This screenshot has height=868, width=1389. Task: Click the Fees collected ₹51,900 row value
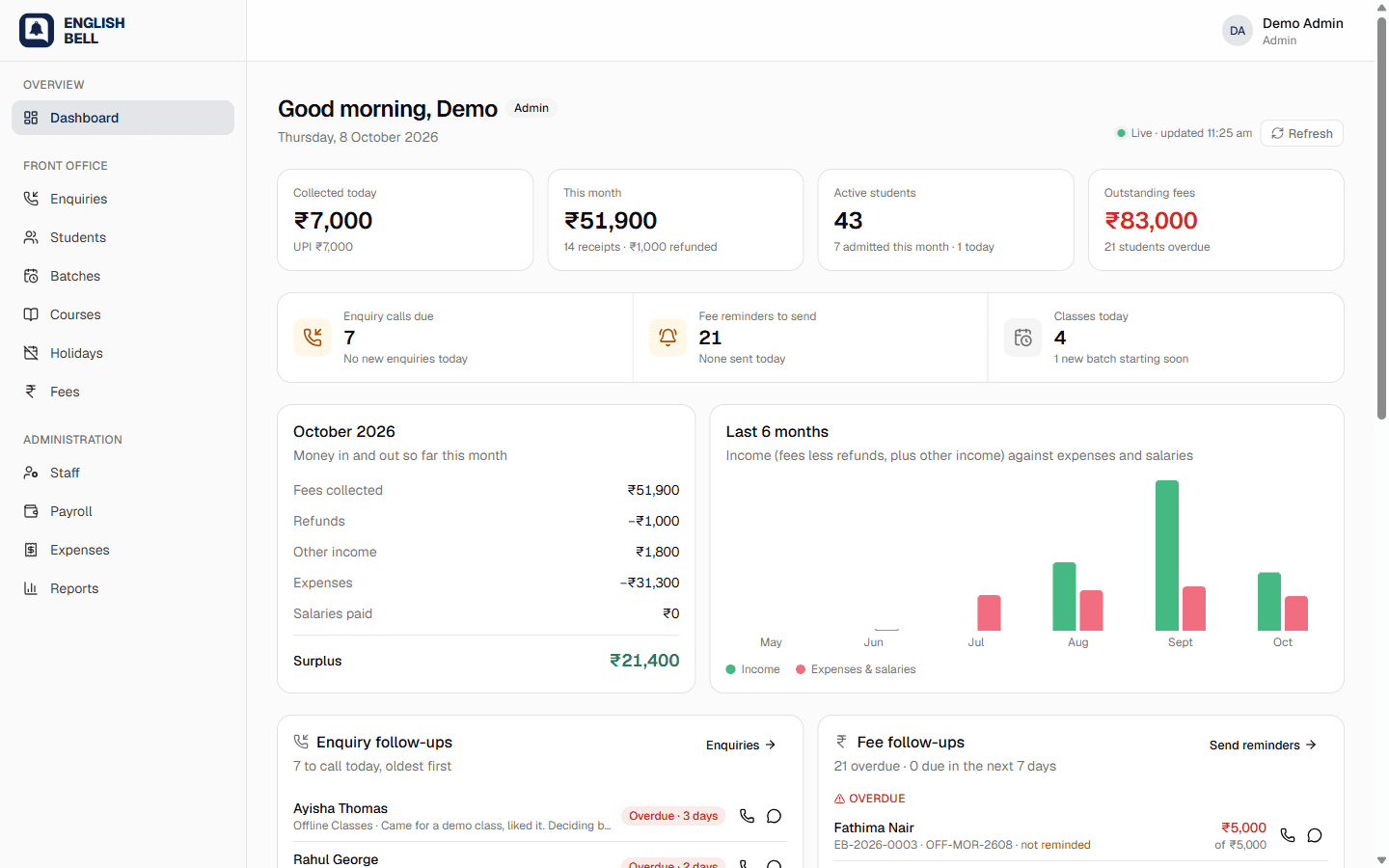653,490
